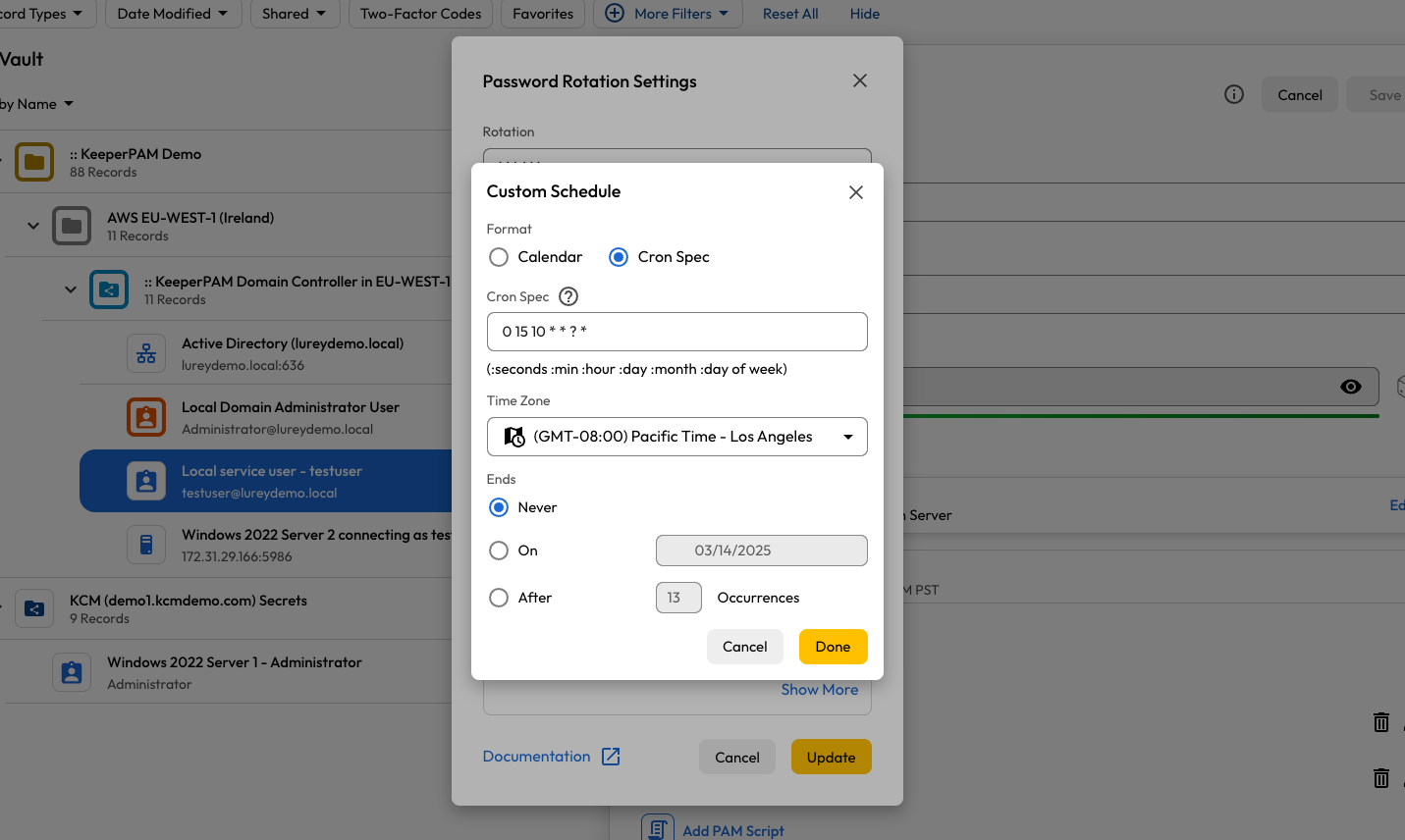
Task: Click the Active Directory record icon
Action: (146, 353)
